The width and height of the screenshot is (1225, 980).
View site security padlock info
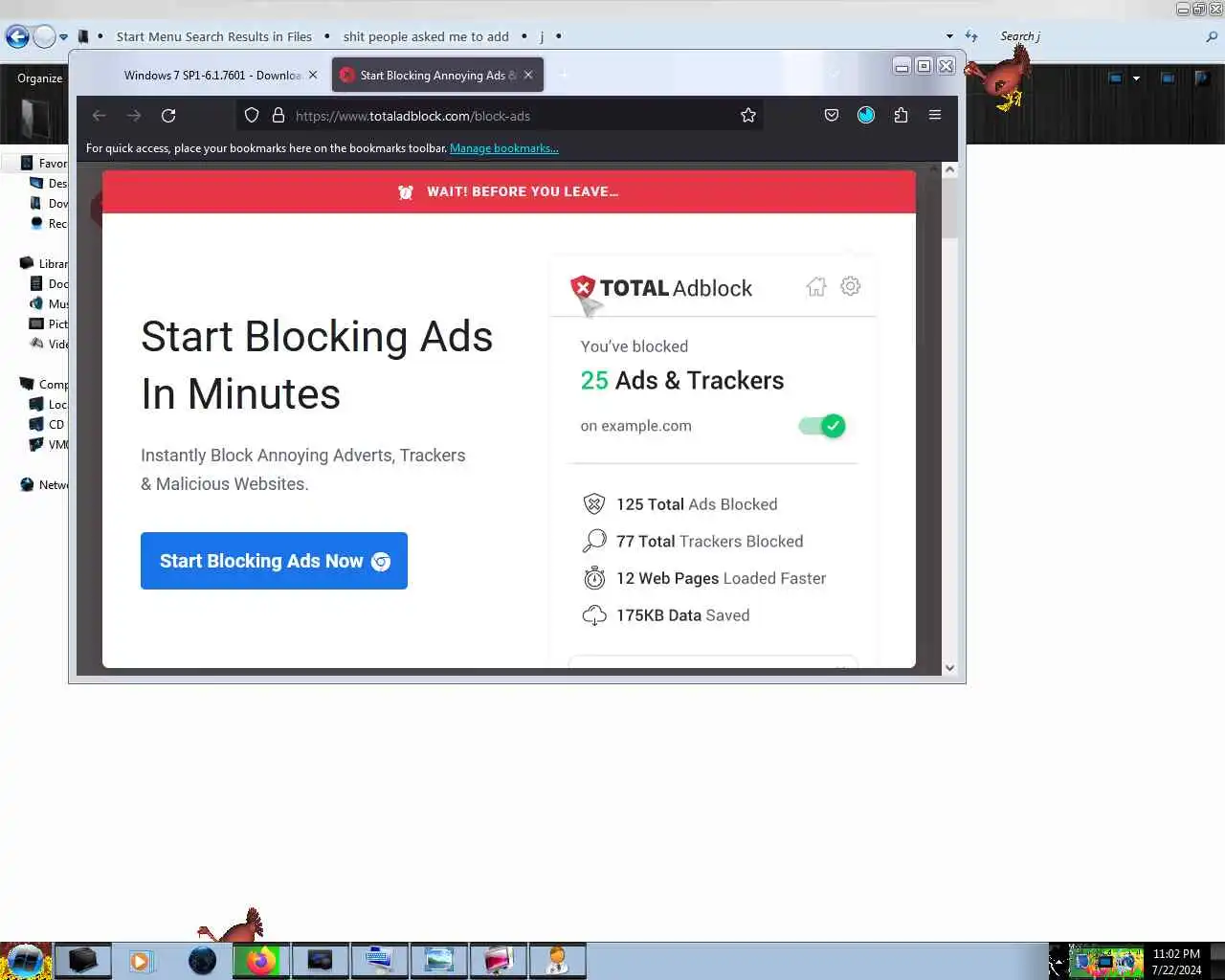(x=278, y=116)
